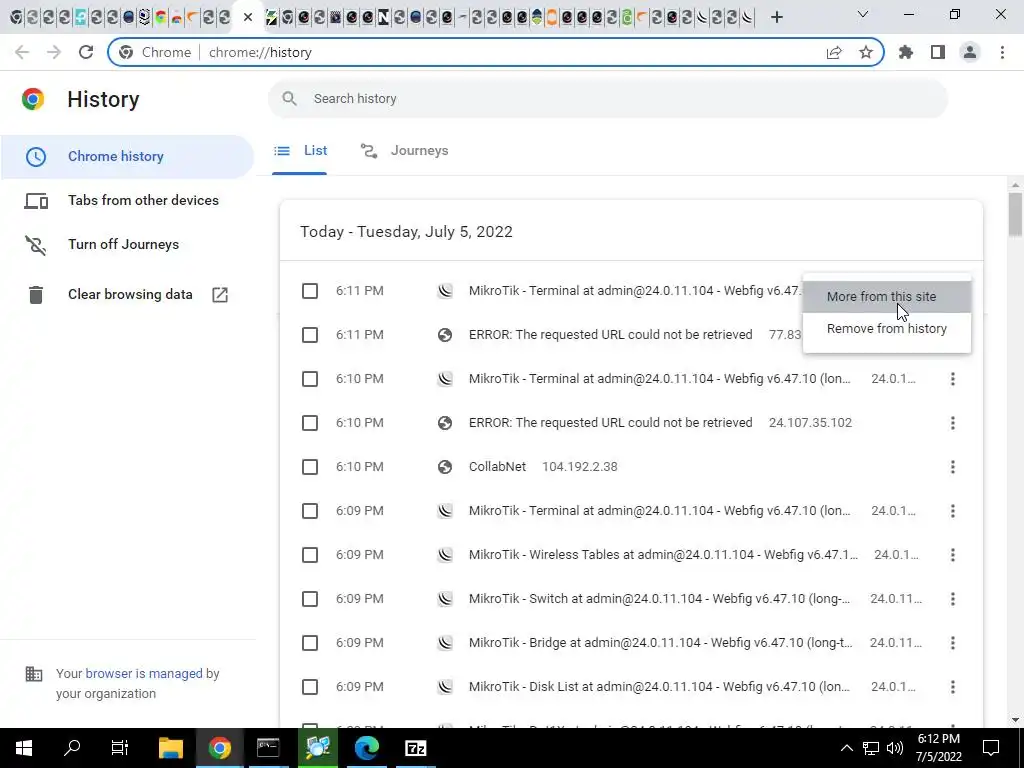
Task: Show hidden tray icons chevron
Action: coord(846,748)
